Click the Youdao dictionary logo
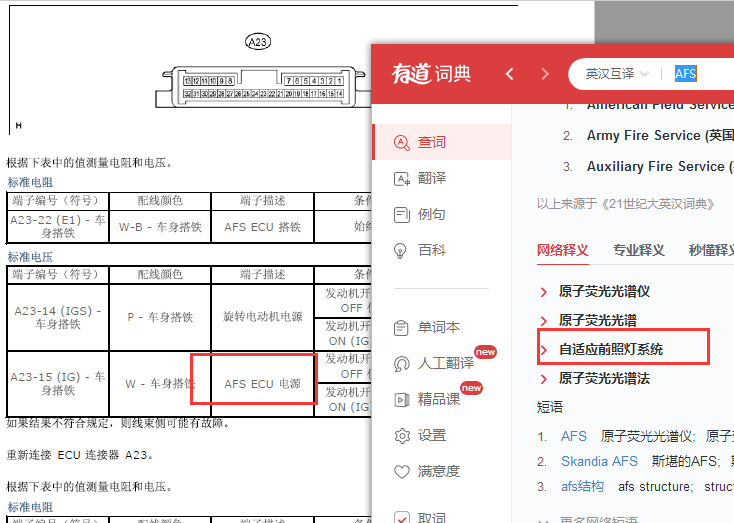Screen dimensions: 734x523 [x=431, y=74]
